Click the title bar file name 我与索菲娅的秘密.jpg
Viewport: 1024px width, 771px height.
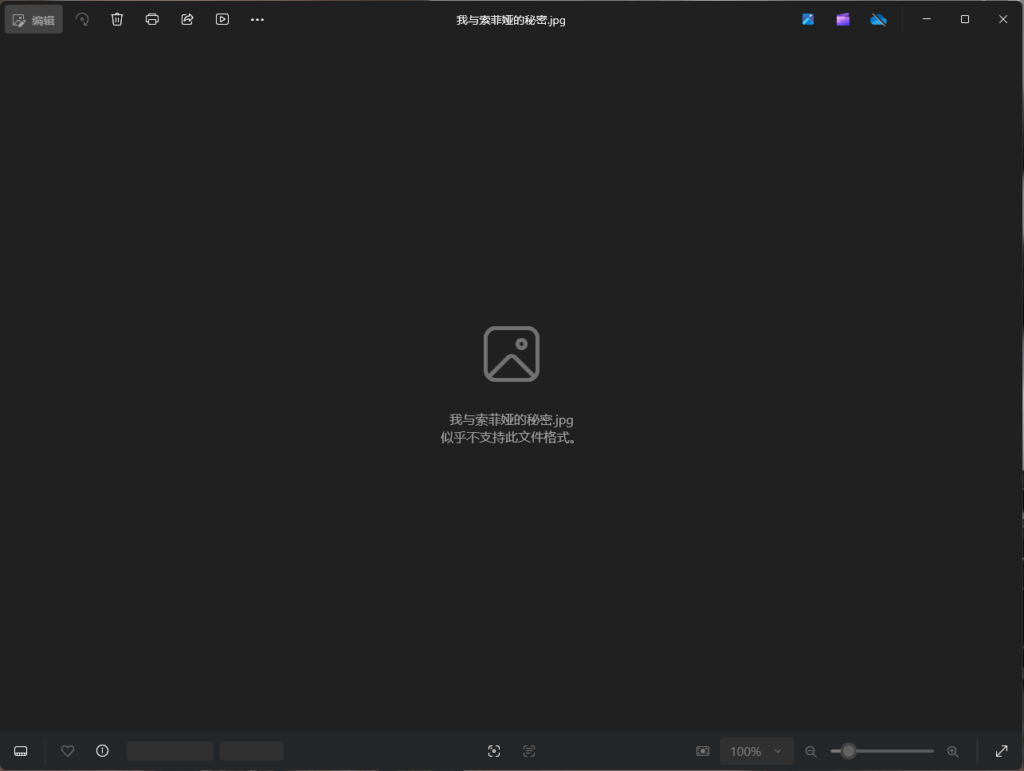[x=511, y=20]
